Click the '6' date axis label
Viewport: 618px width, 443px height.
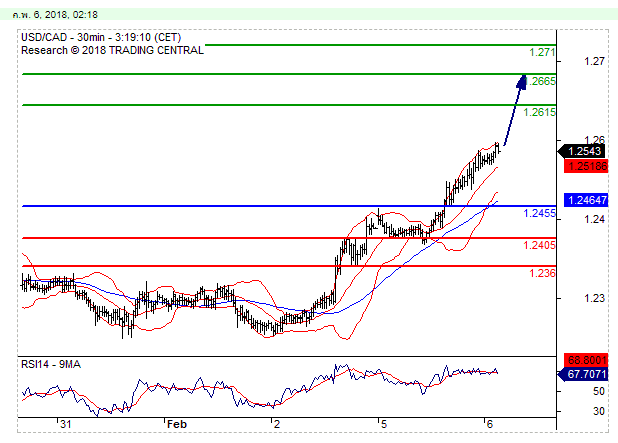(490, 424)
